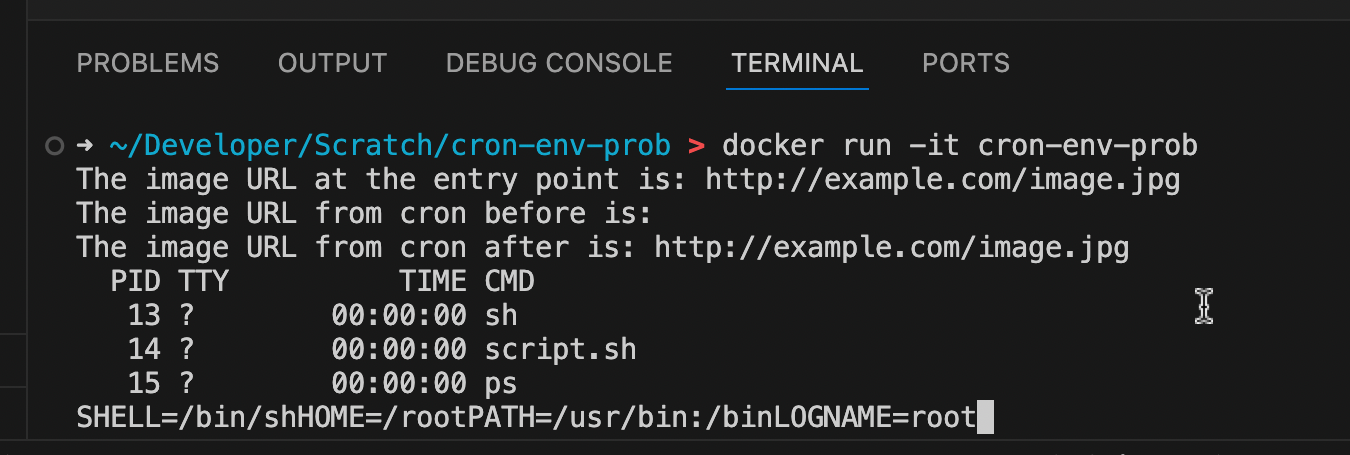Viewport: 1350px width, 455px height.
Task: Click the arrow prompt symbol
Action: (85, 146)
